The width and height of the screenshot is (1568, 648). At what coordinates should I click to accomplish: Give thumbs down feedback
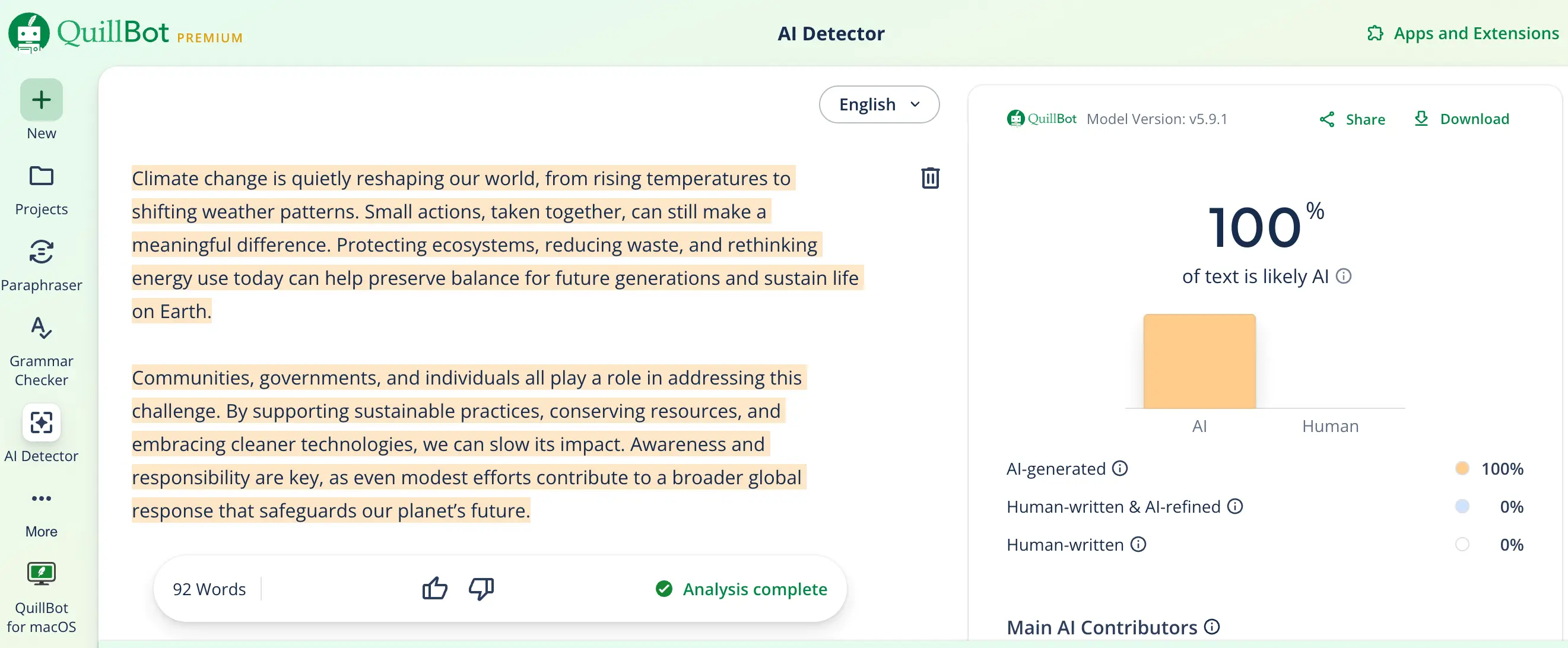click(481, 589)
